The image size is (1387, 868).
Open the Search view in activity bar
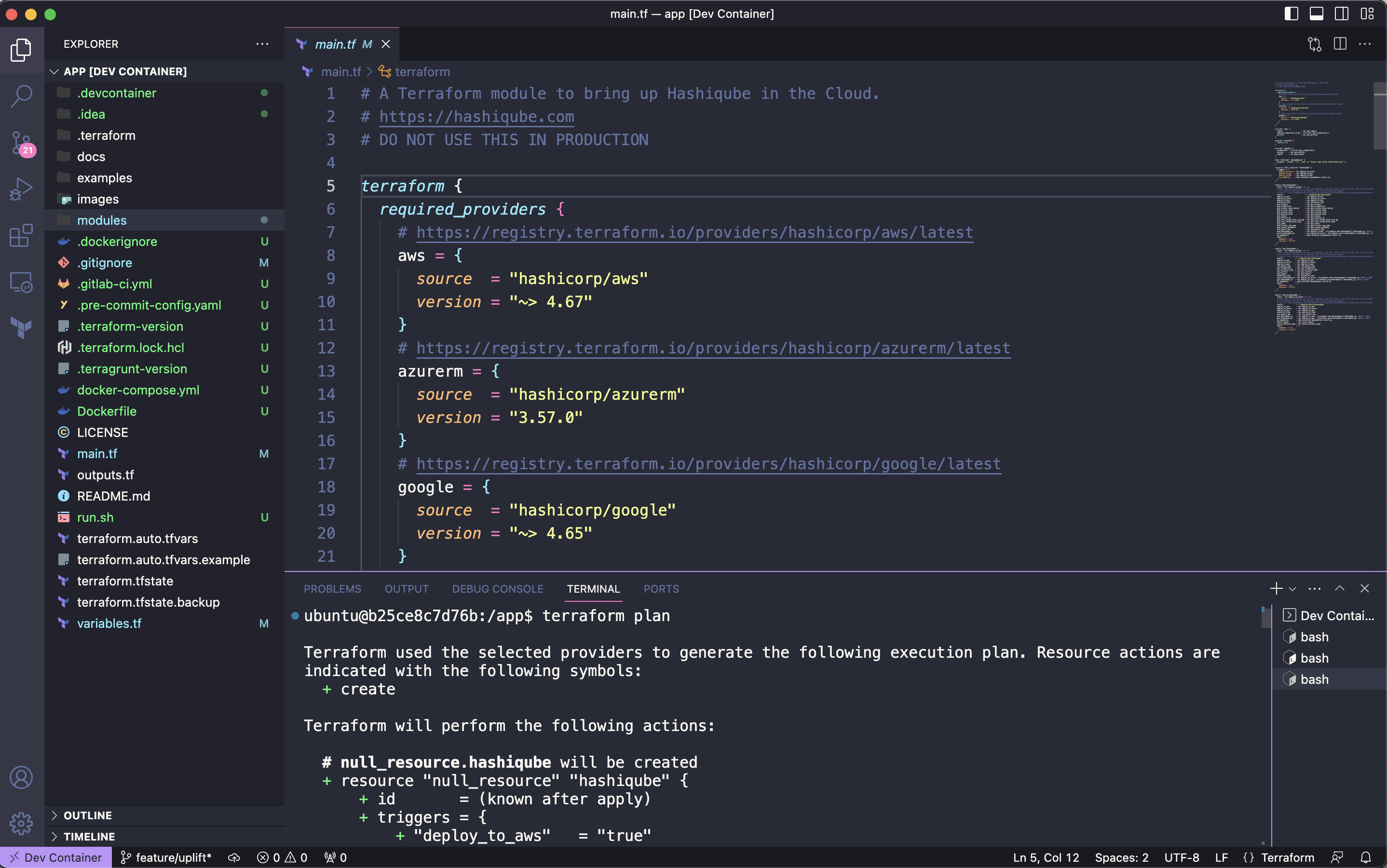coord(21,96)
